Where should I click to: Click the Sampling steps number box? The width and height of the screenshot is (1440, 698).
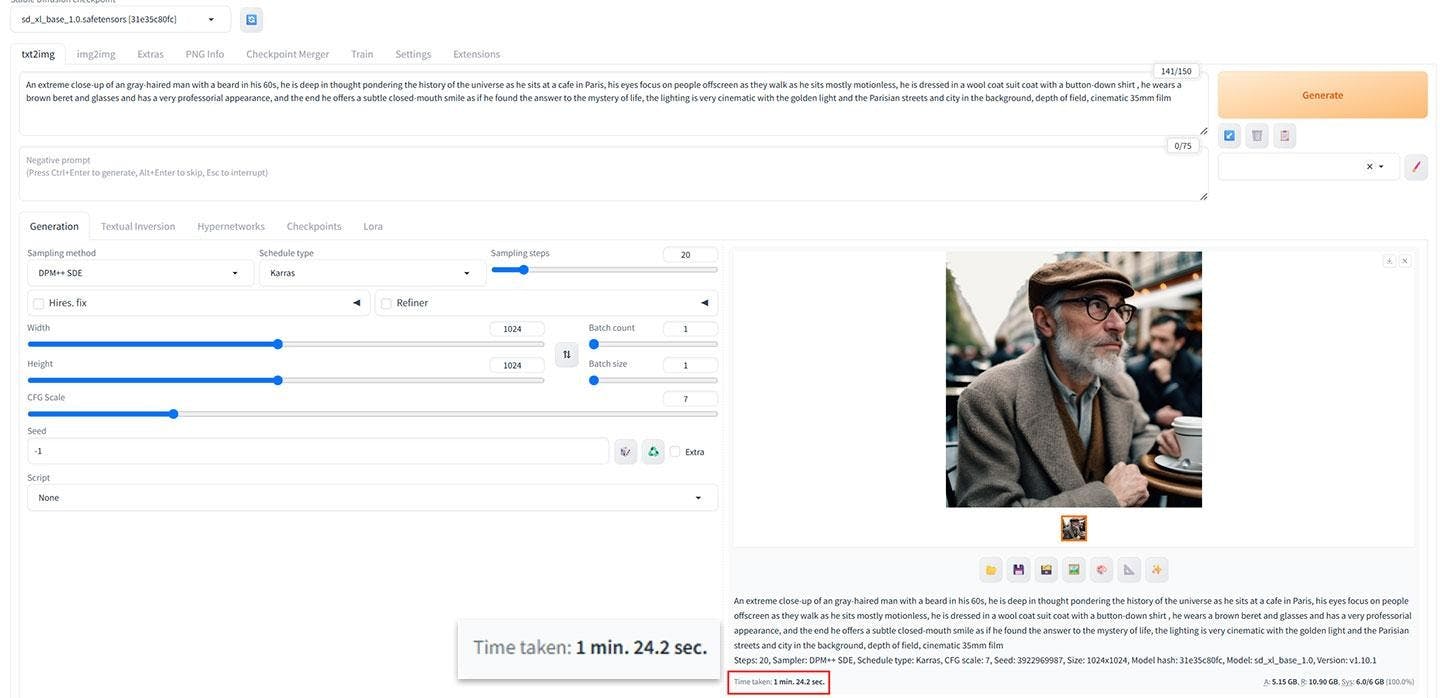[x=690, y=255]
